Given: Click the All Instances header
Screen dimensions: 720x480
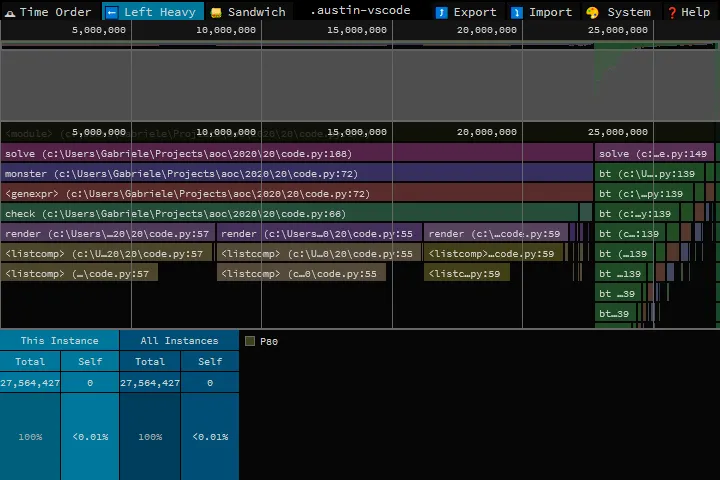Looking at the screenshot, I should pyautogui.click(x=179, y=340).
